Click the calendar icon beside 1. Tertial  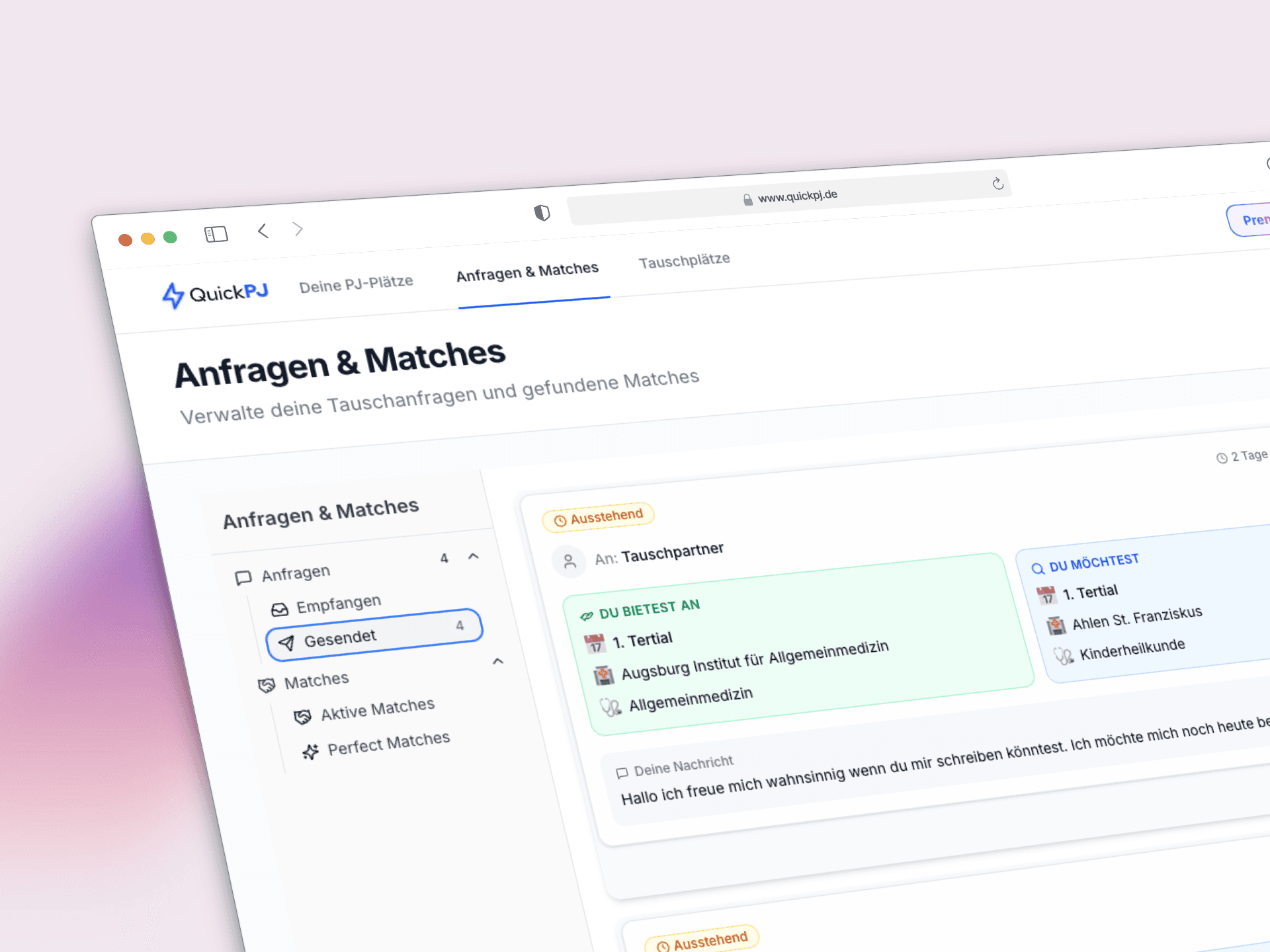click(594, 643)
